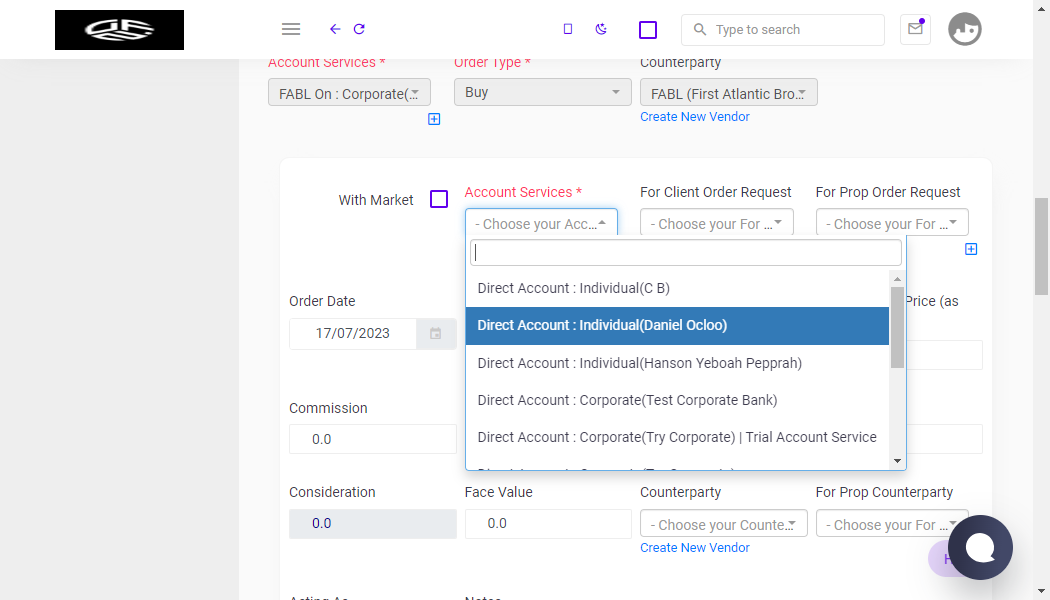The image size is (1050, 600).
Task: Open the chat support bubble
Action: click(980, 547)
